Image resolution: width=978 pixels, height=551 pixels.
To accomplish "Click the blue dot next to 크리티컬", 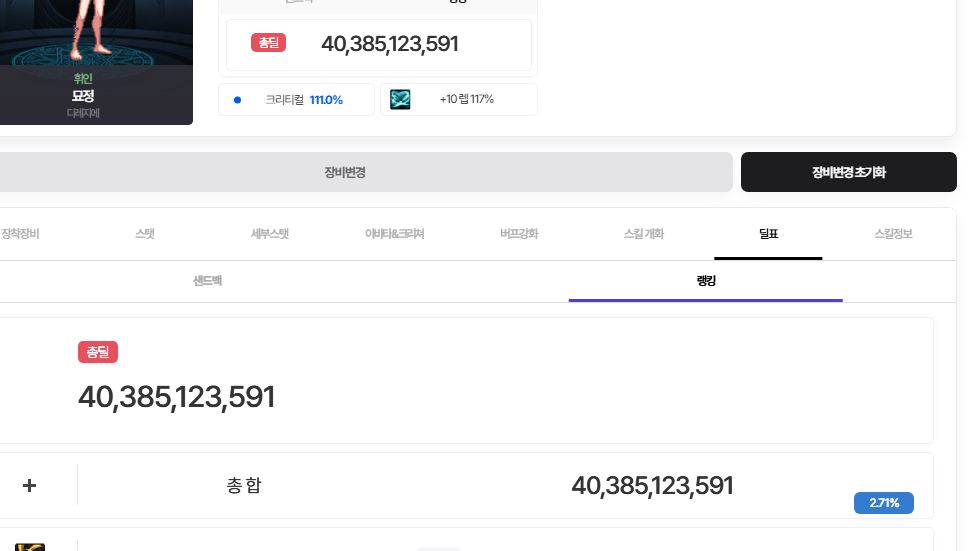I will (x=237, y=100).
